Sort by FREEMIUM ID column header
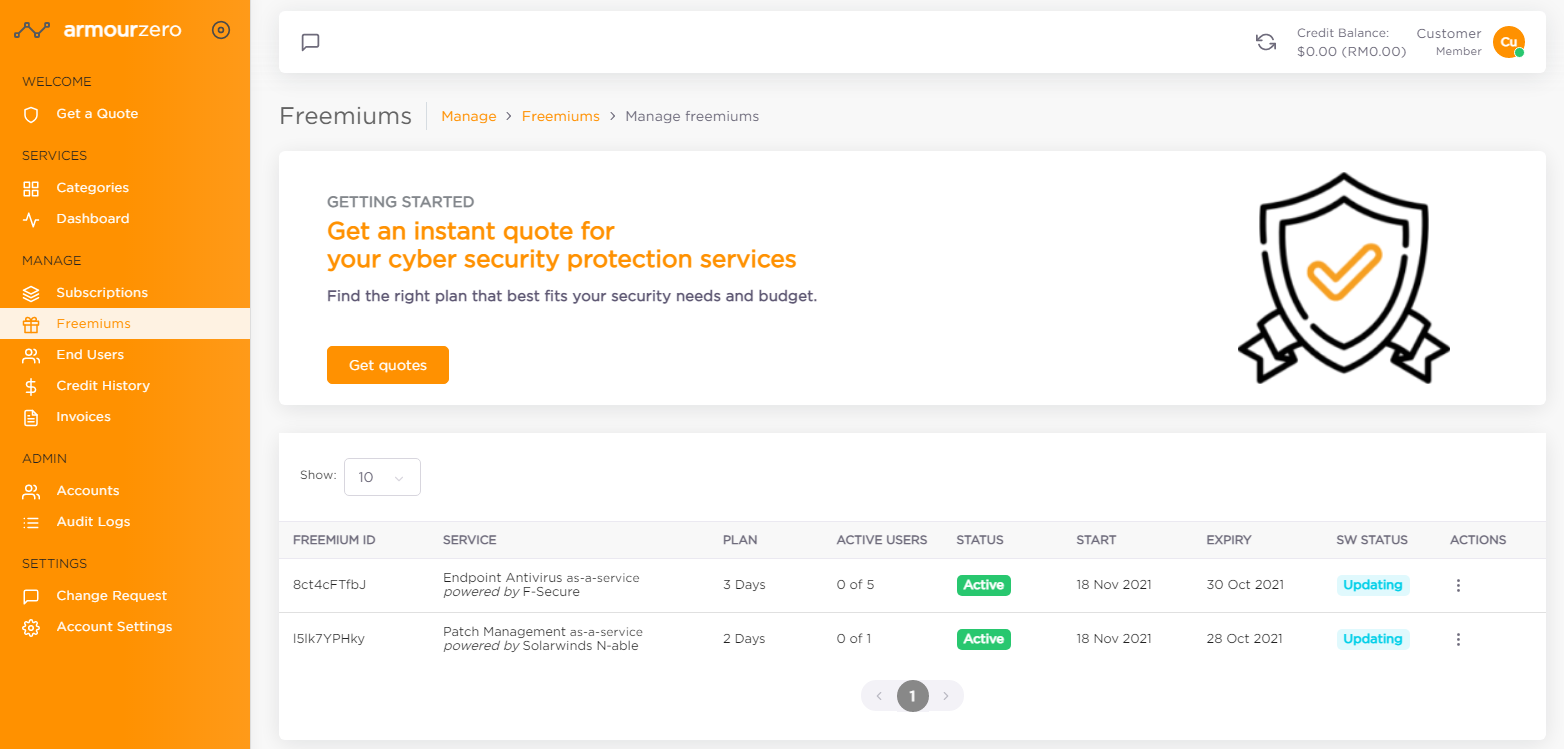Viewport: 1564px width, 749px height. pos(334,540)
